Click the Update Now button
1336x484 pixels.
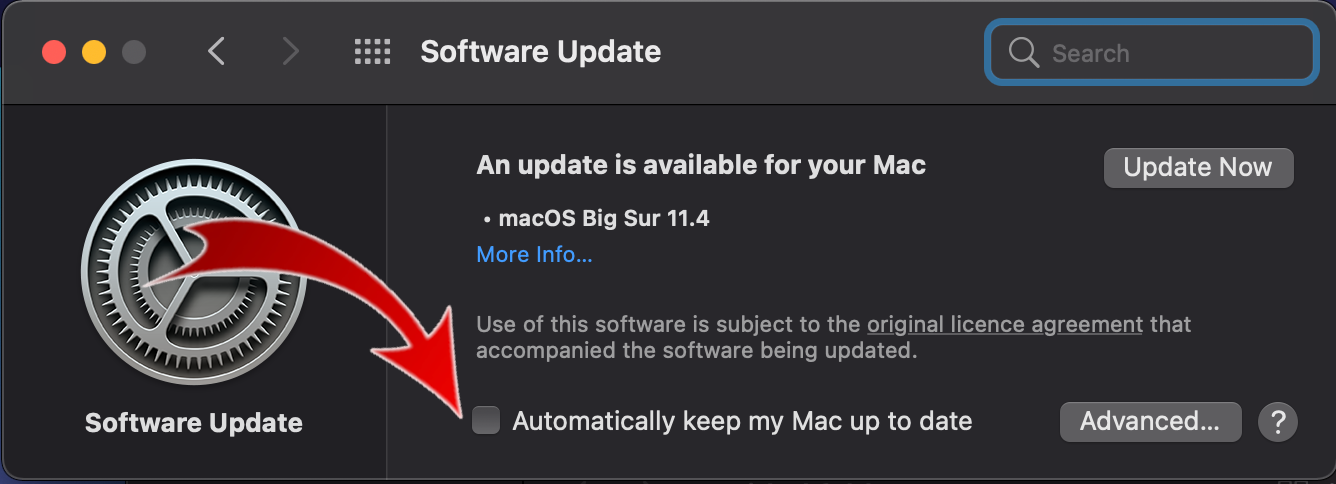(x=1198, y=168)
